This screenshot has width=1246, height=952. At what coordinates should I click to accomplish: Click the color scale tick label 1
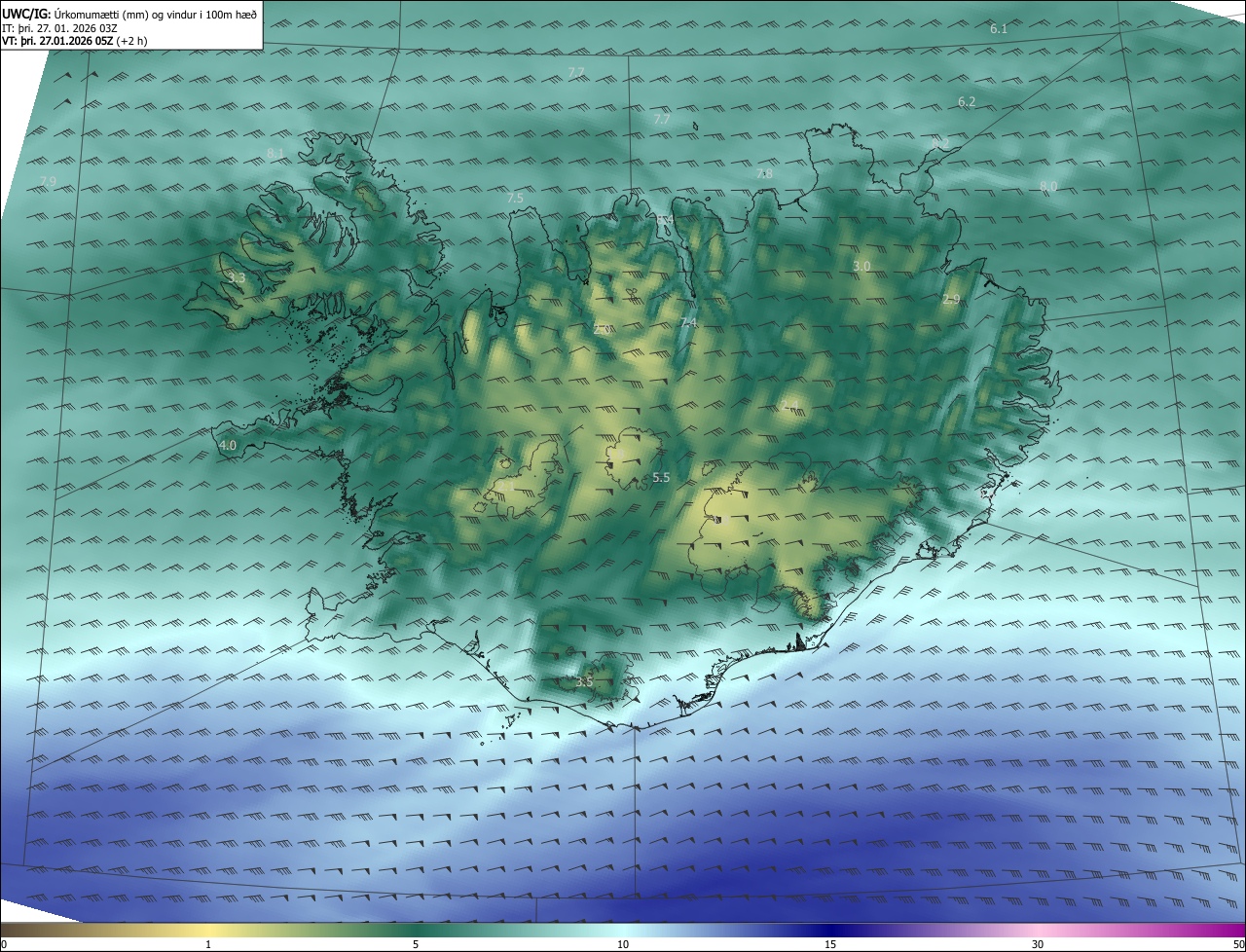pyautogui.click(x=208, y=944)
